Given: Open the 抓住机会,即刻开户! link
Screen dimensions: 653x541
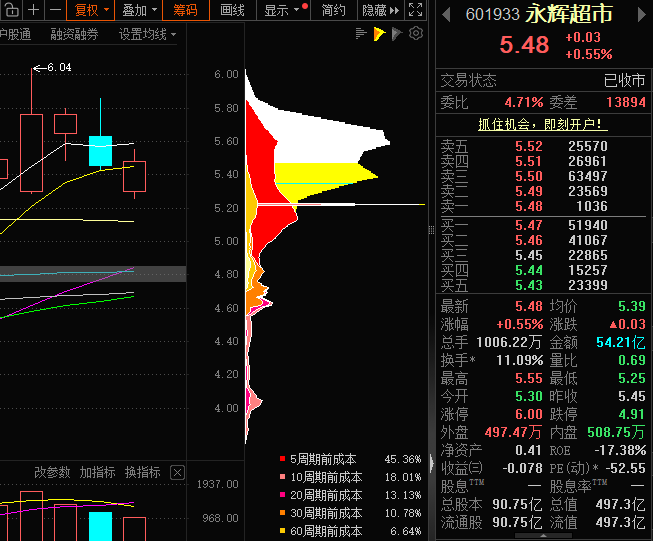Looking at the screenshot, I should pos(543,124).
